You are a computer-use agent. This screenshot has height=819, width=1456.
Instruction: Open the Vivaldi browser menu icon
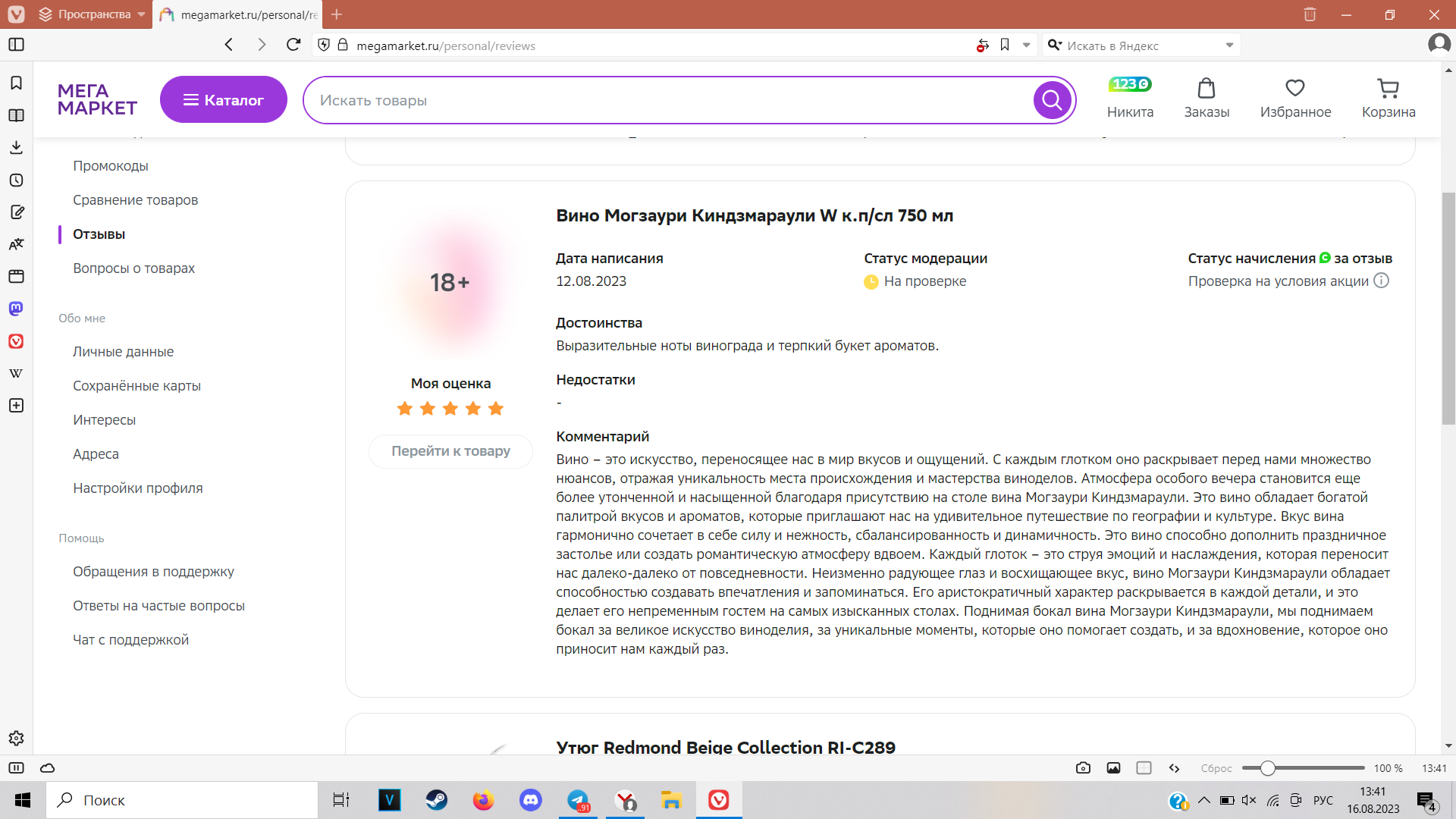coord(16,14)
